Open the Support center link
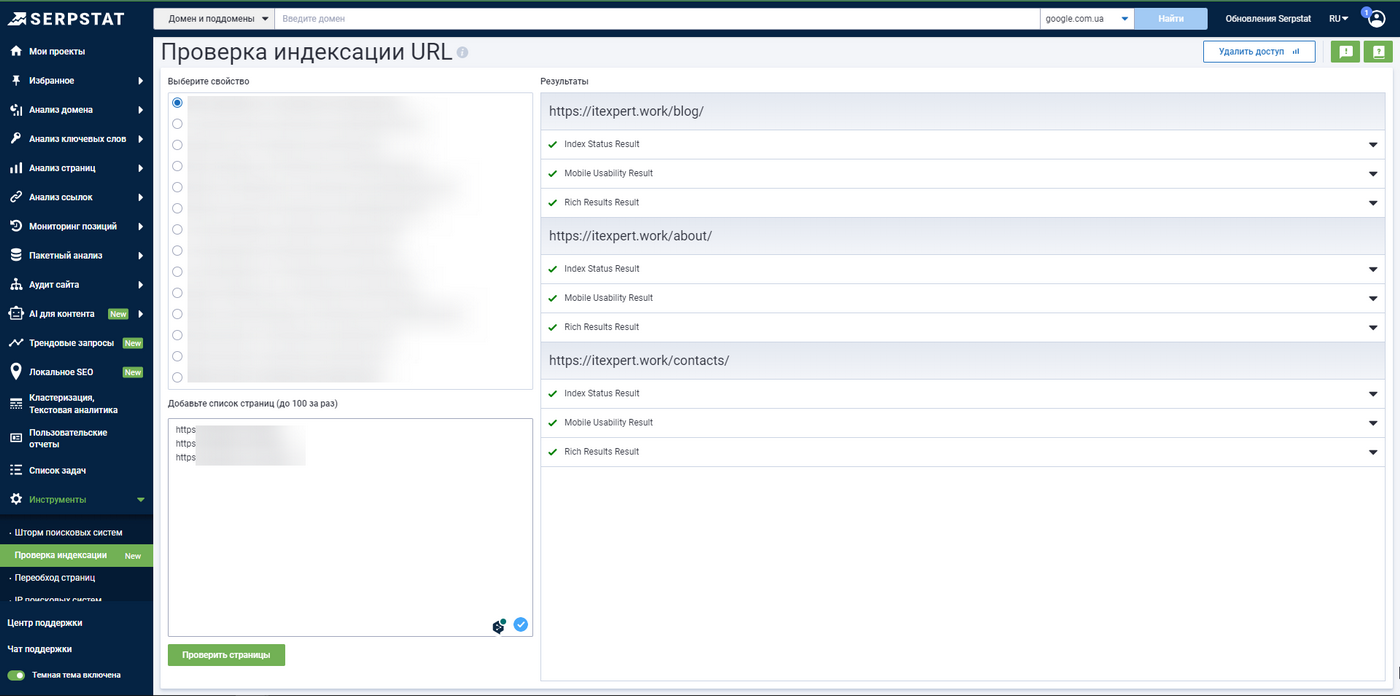1400x696 pixels. (x=45, y=622)
